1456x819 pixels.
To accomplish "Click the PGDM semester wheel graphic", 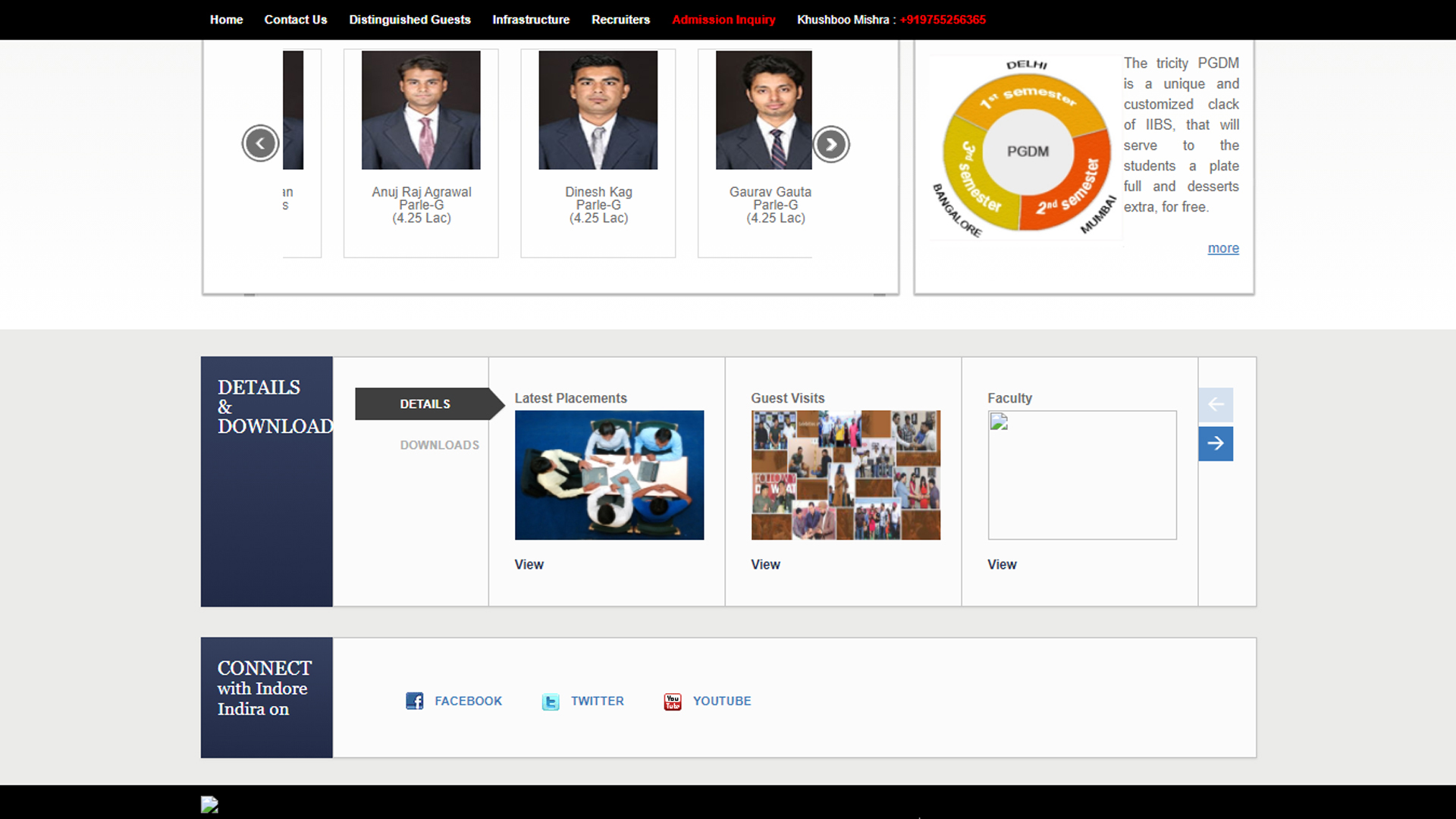I will (x=1025, y=149).
